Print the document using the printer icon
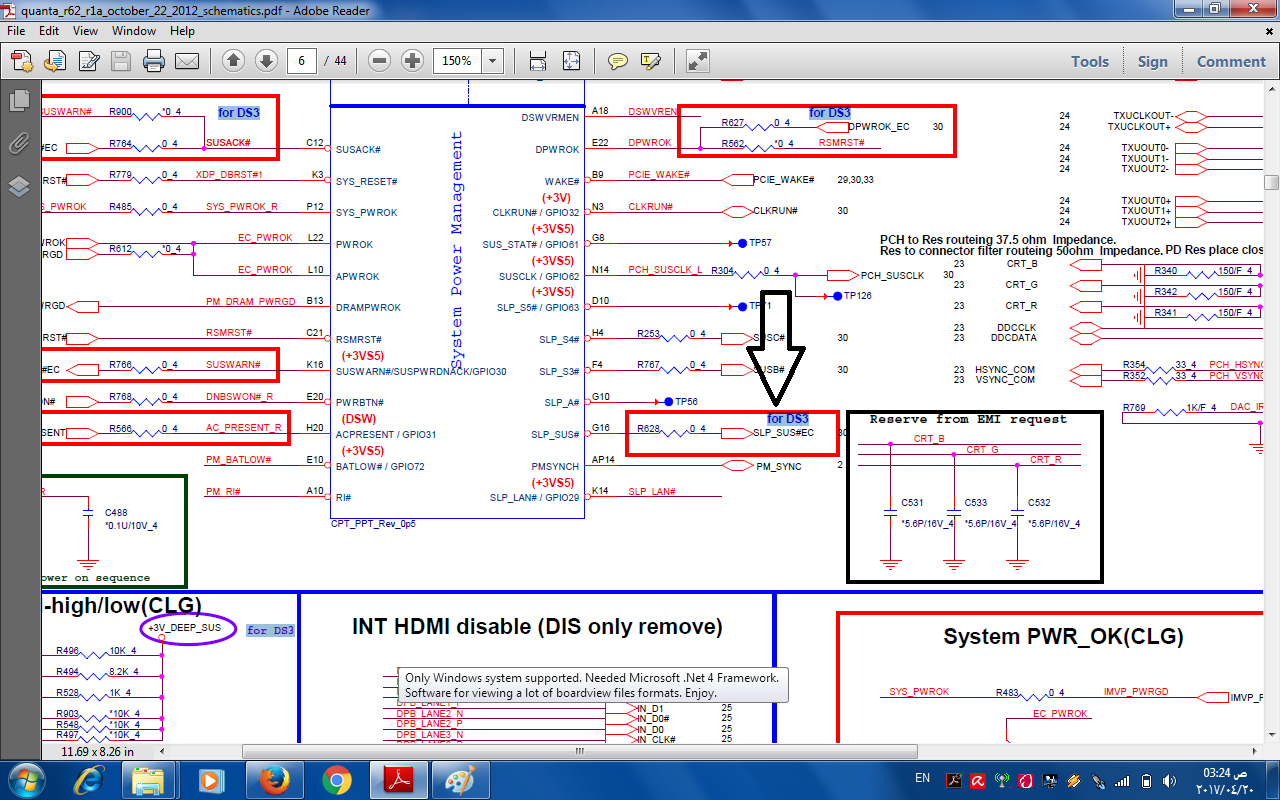Viewport: 1280px width, 800px height. point(153,61)
